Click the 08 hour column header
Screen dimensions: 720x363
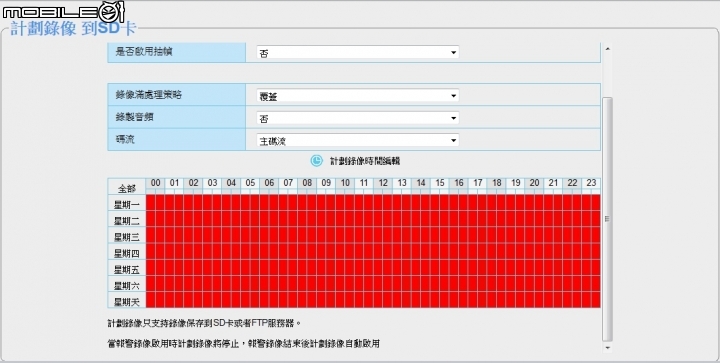[x=307, y=183]
